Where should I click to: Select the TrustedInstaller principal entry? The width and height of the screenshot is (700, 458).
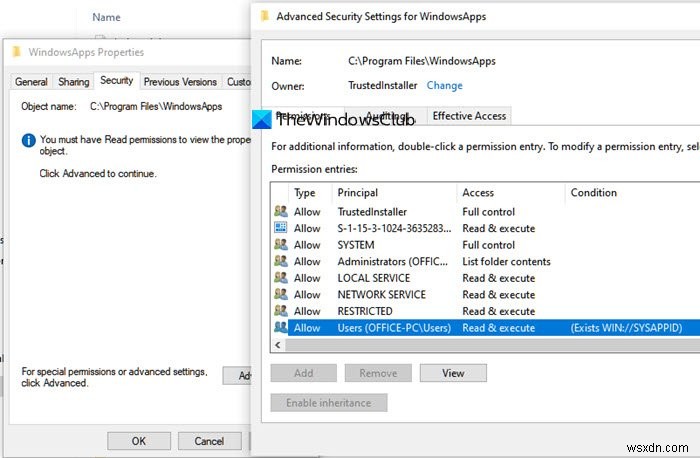point(372,212)
